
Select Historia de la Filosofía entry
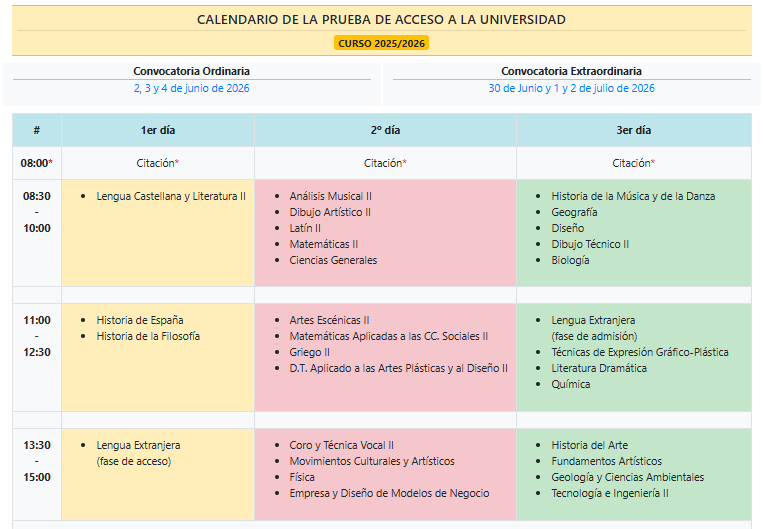click(x=148, y=336)
